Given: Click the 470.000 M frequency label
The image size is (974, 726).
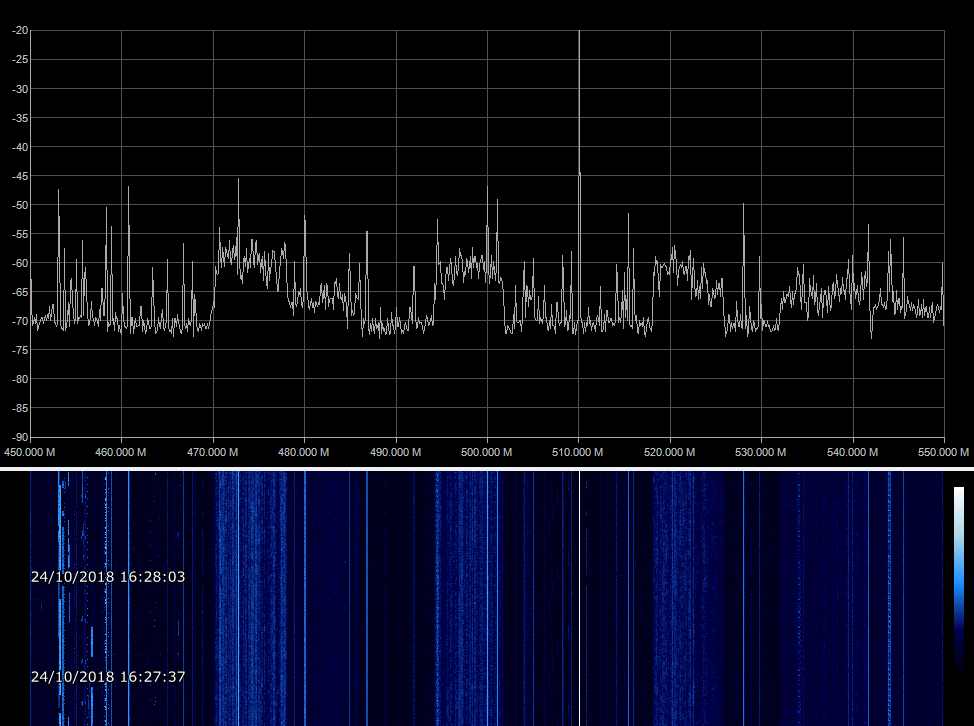Looking at the screenshot, I should tap(212, 452).
